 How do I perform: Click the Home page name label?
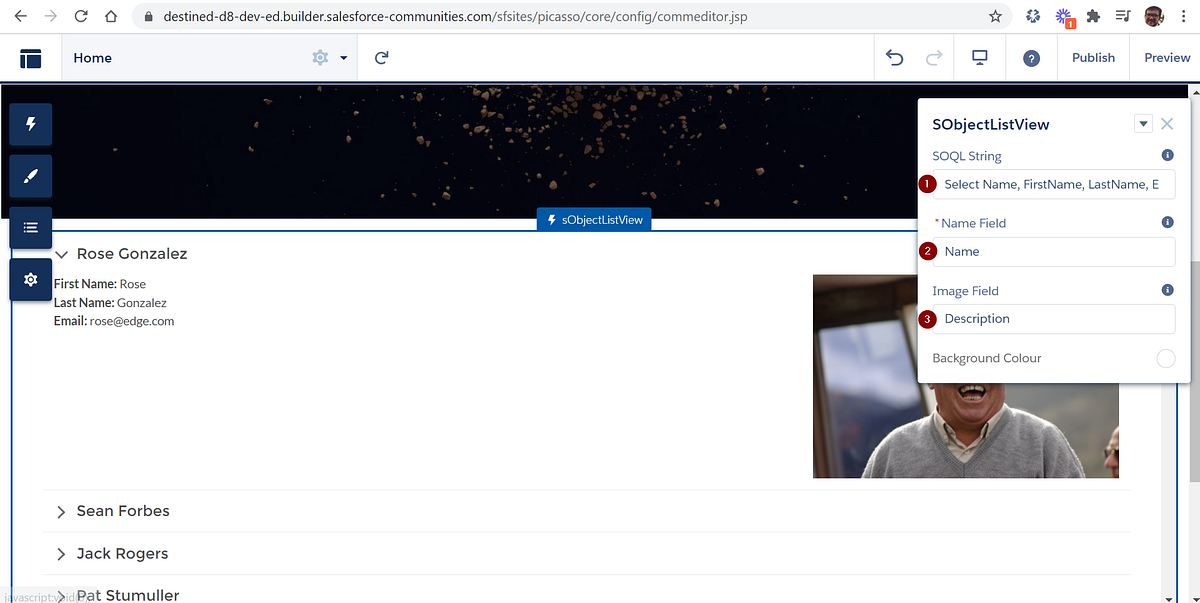[x=93, y=58]
